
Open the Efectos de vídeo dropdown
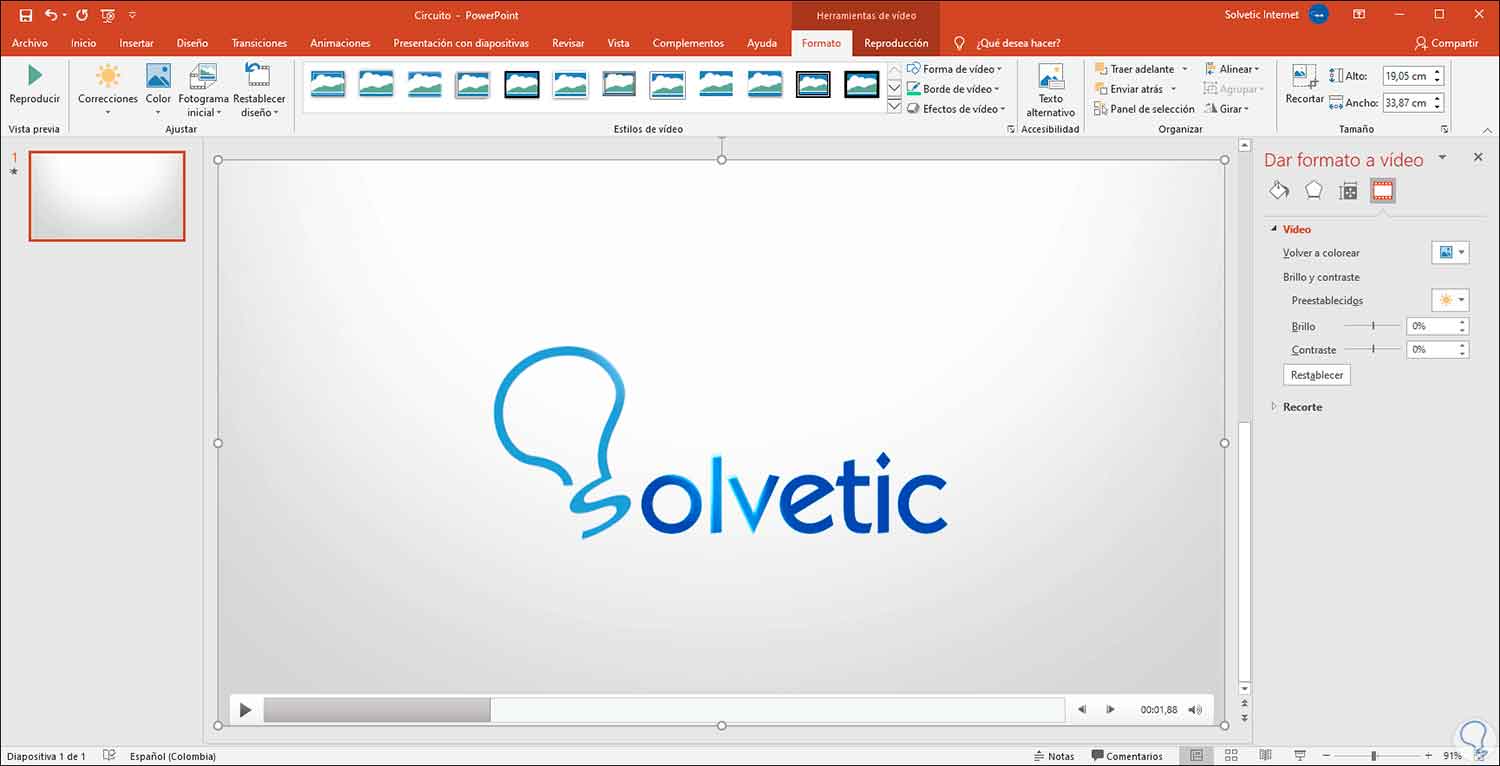pos(957,109)
